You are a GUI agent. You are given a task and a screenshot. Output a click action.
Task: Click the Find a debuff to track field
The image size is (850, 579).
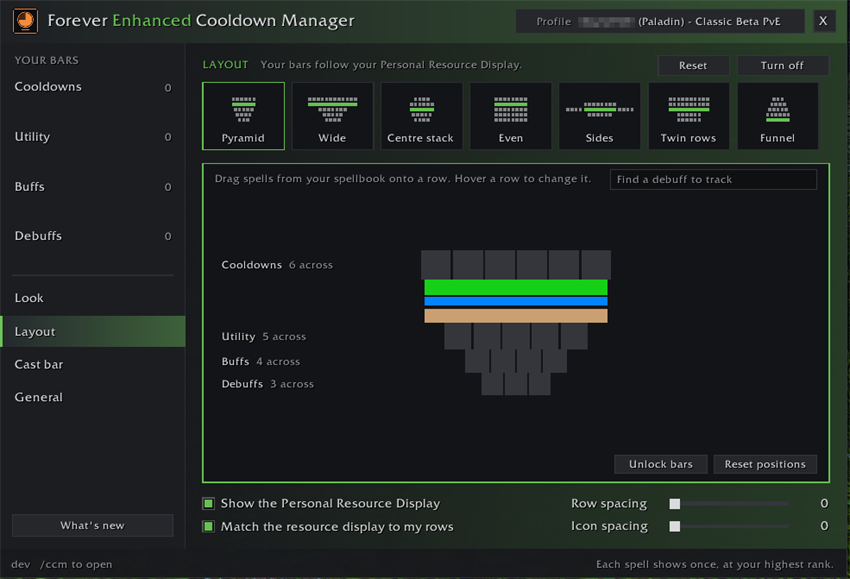[x=713, y=179]
